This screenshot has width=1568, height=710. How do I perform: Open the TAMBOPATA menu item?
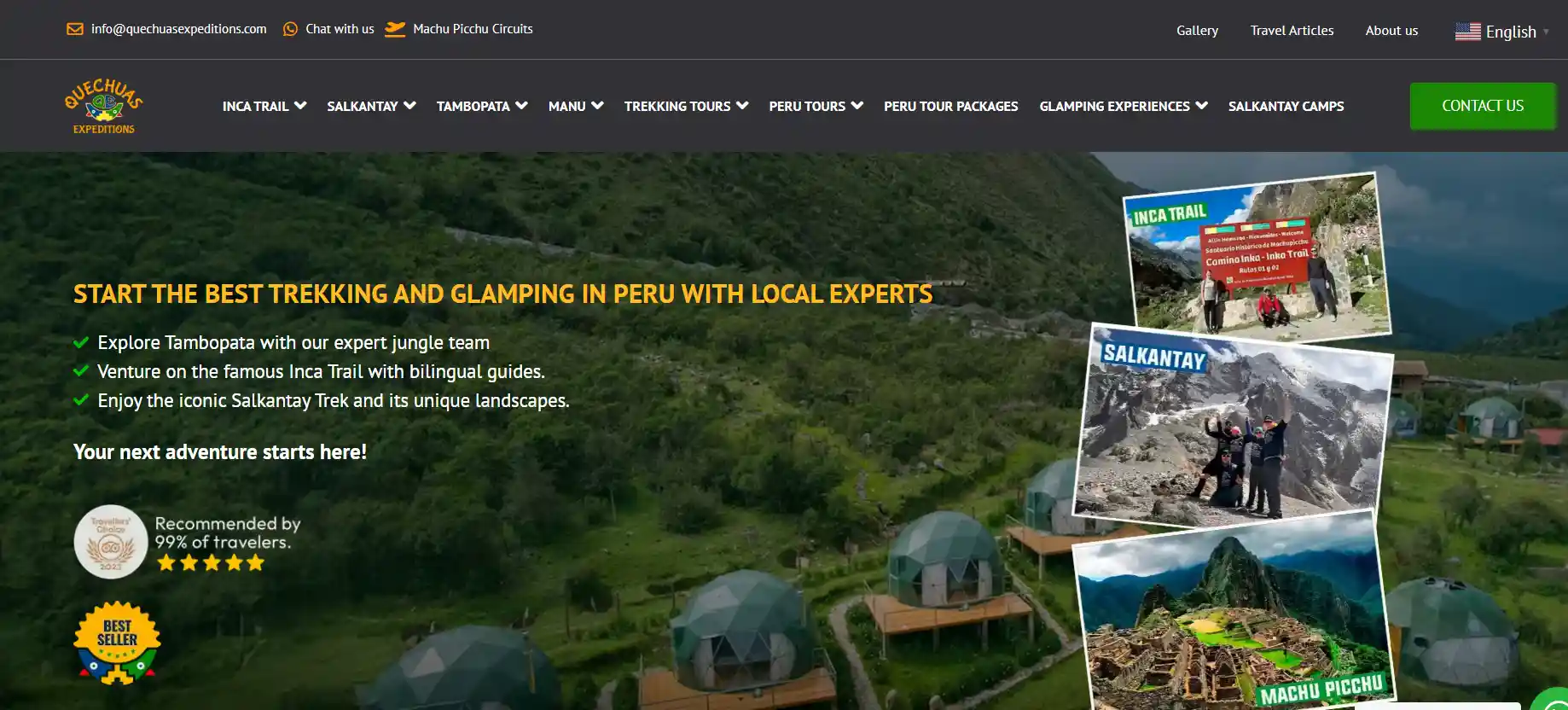tap(473, 106)
